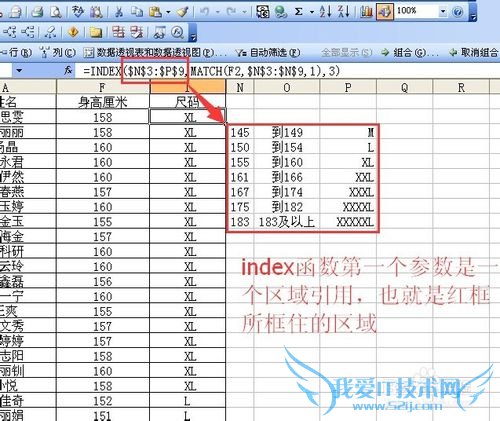Open the Paste options dropdown arrow
Image resolution: width=500 pixels, height=421 pixels.
click(x=168, y=13)
